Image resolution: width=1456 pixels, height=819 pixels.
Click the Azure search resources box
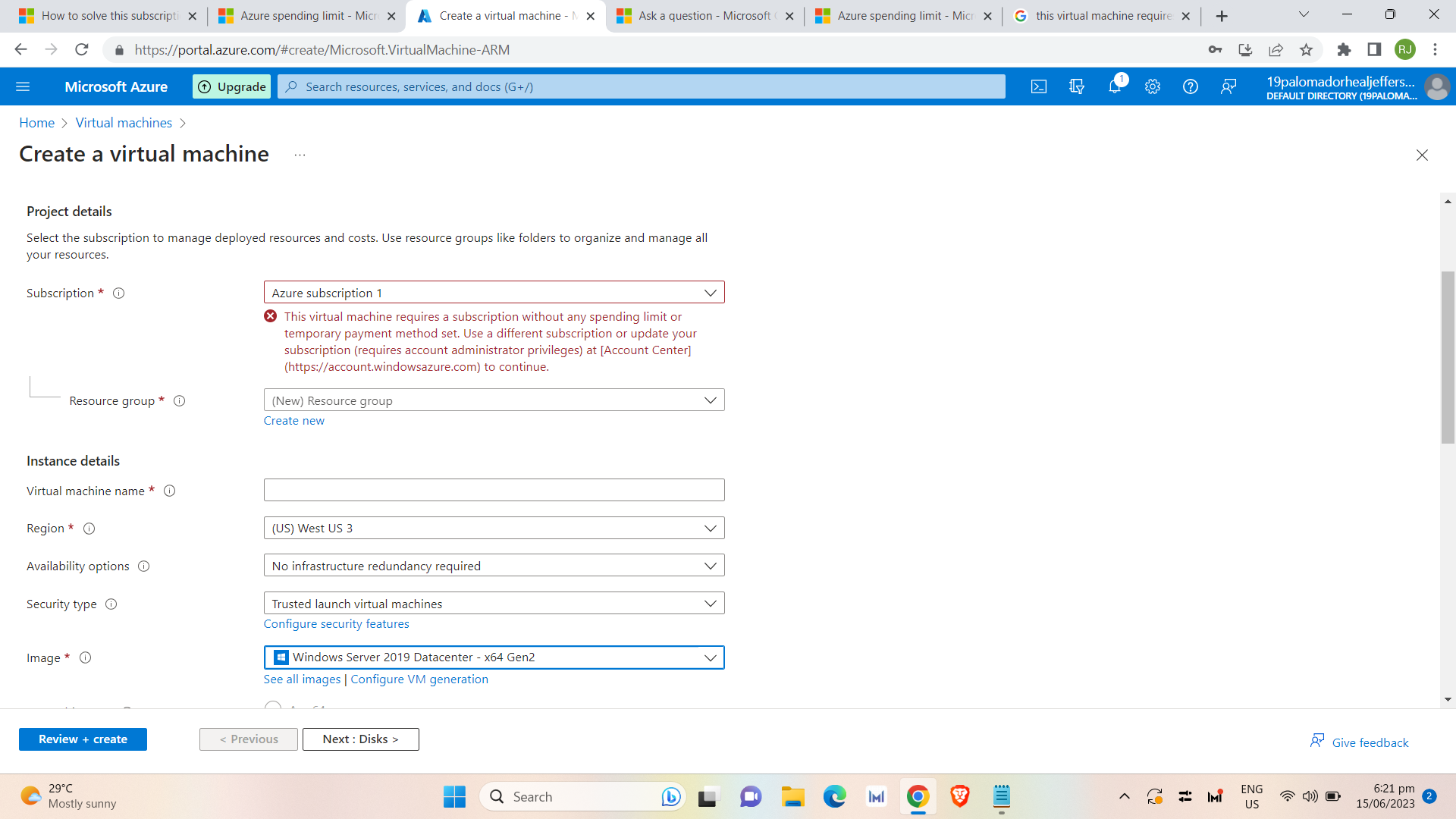pos(641,86)
